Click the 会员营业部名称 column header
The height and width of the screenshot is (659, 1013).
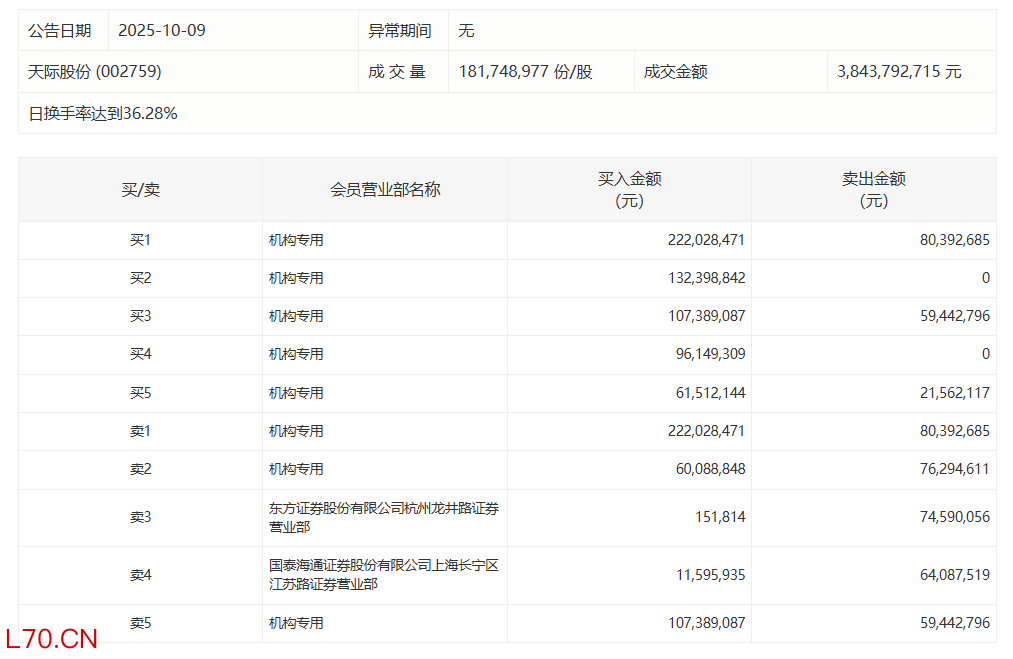385,189
